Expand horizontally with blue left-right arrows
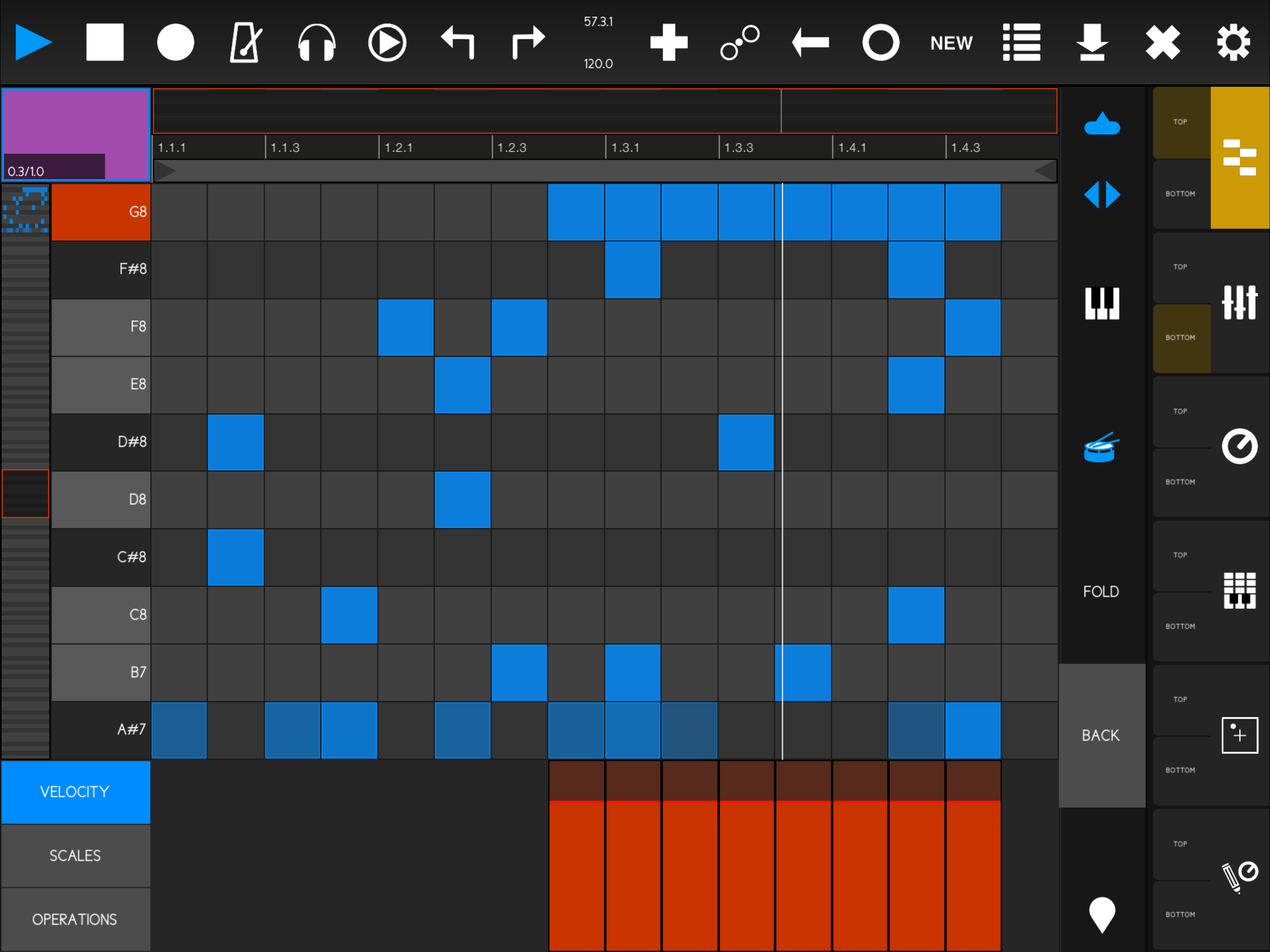 pos(1101,195)
